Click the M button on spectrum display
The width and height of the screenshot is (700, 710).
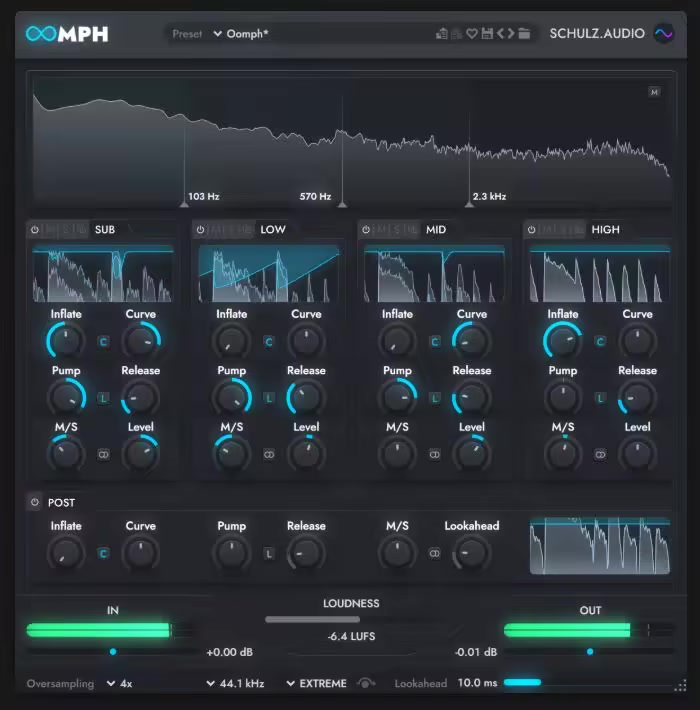pyautogui.click(x=654, y=92)
